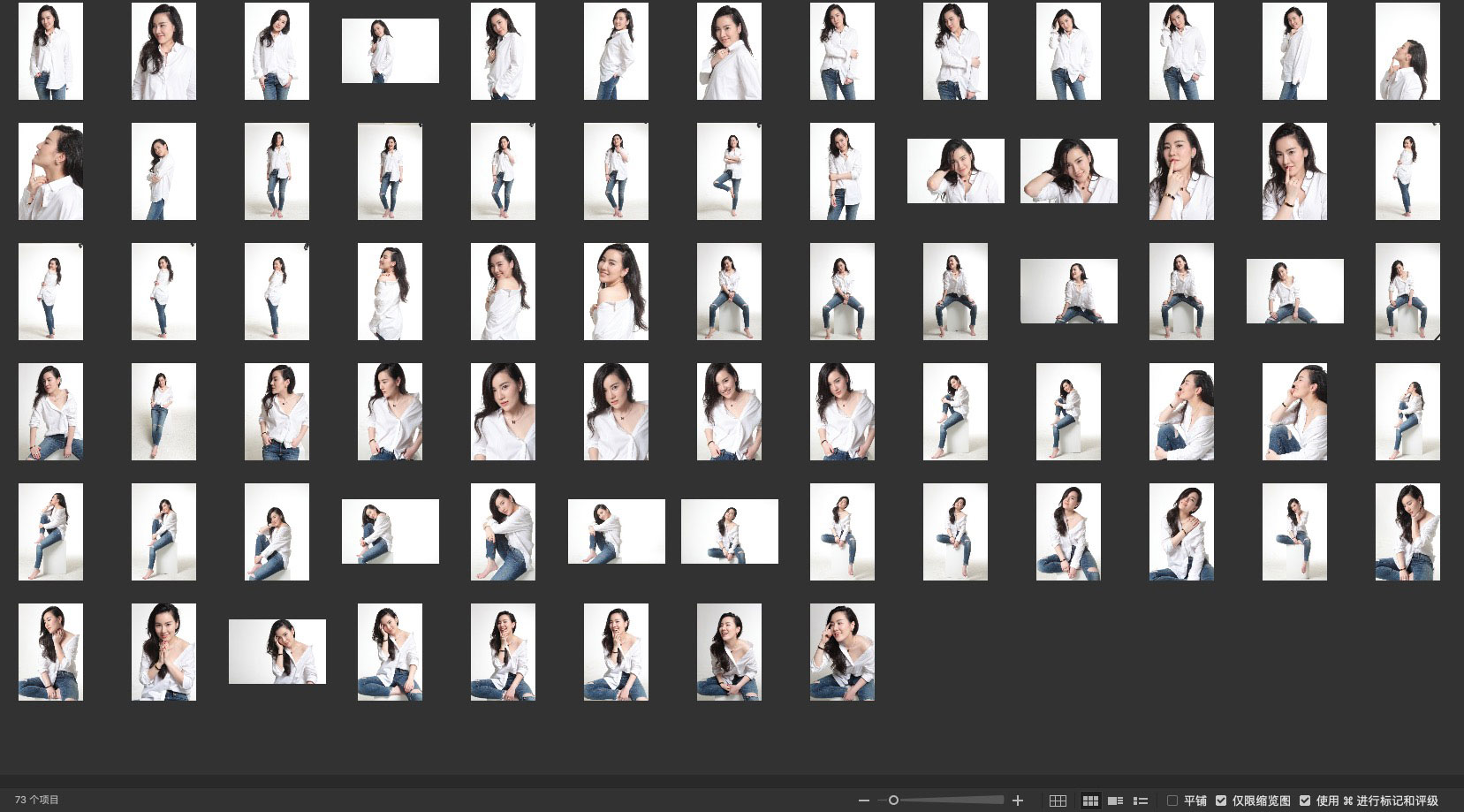Select the last thumbnail in the third row
Viewport: 1464px width, 812px height.
click(x=1407, y=292)
